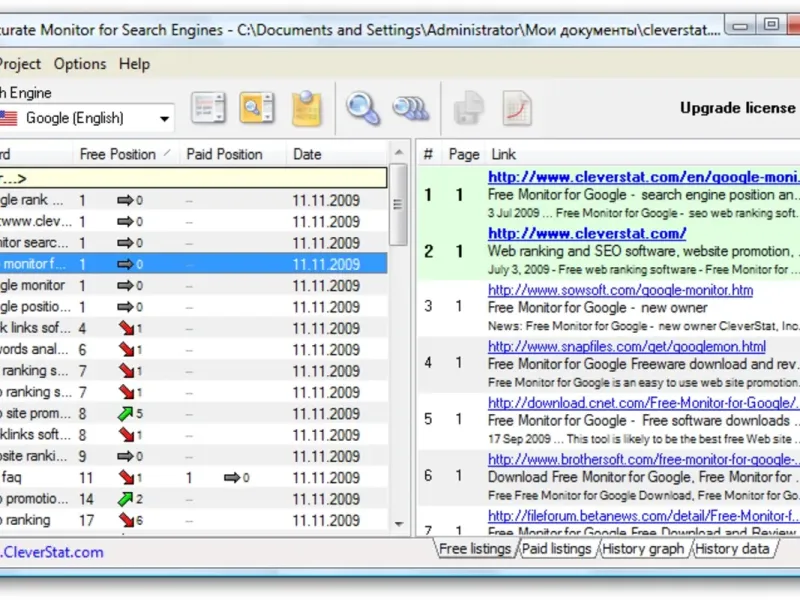Select the 'k links sof...' keyword row

194,328
